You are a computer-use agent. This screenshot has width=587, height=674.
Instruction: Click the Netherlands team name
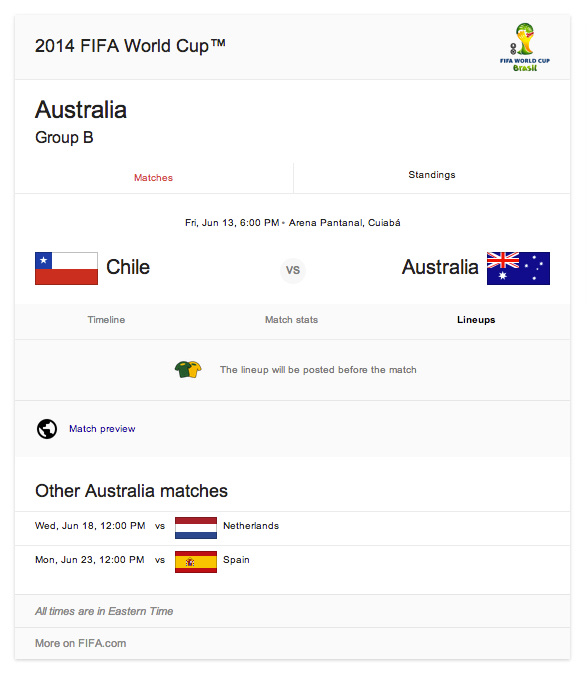pos(251,526)
